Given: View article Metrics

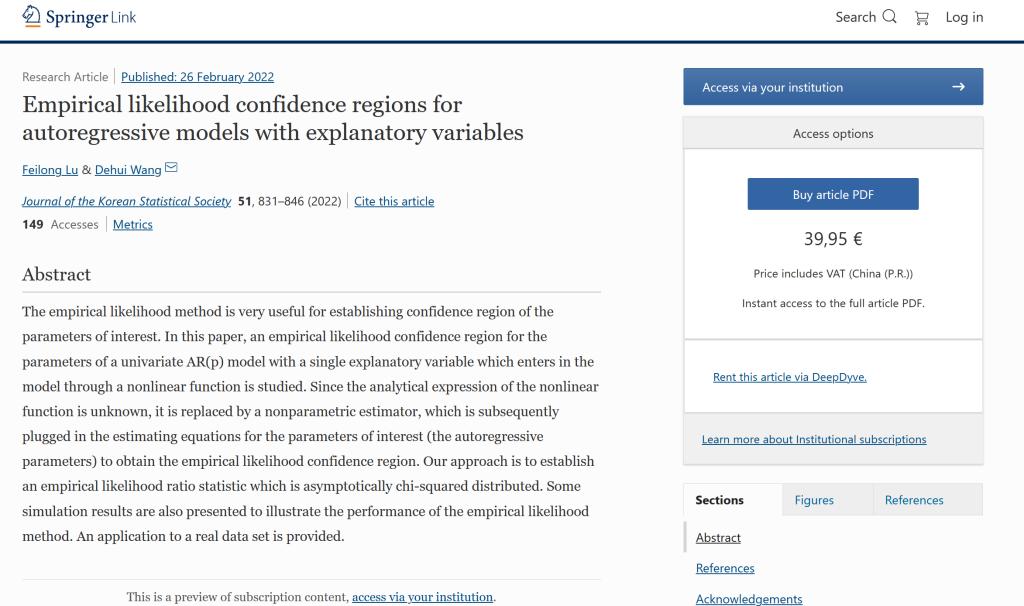Looking at the screenshot, I should 133,225.
